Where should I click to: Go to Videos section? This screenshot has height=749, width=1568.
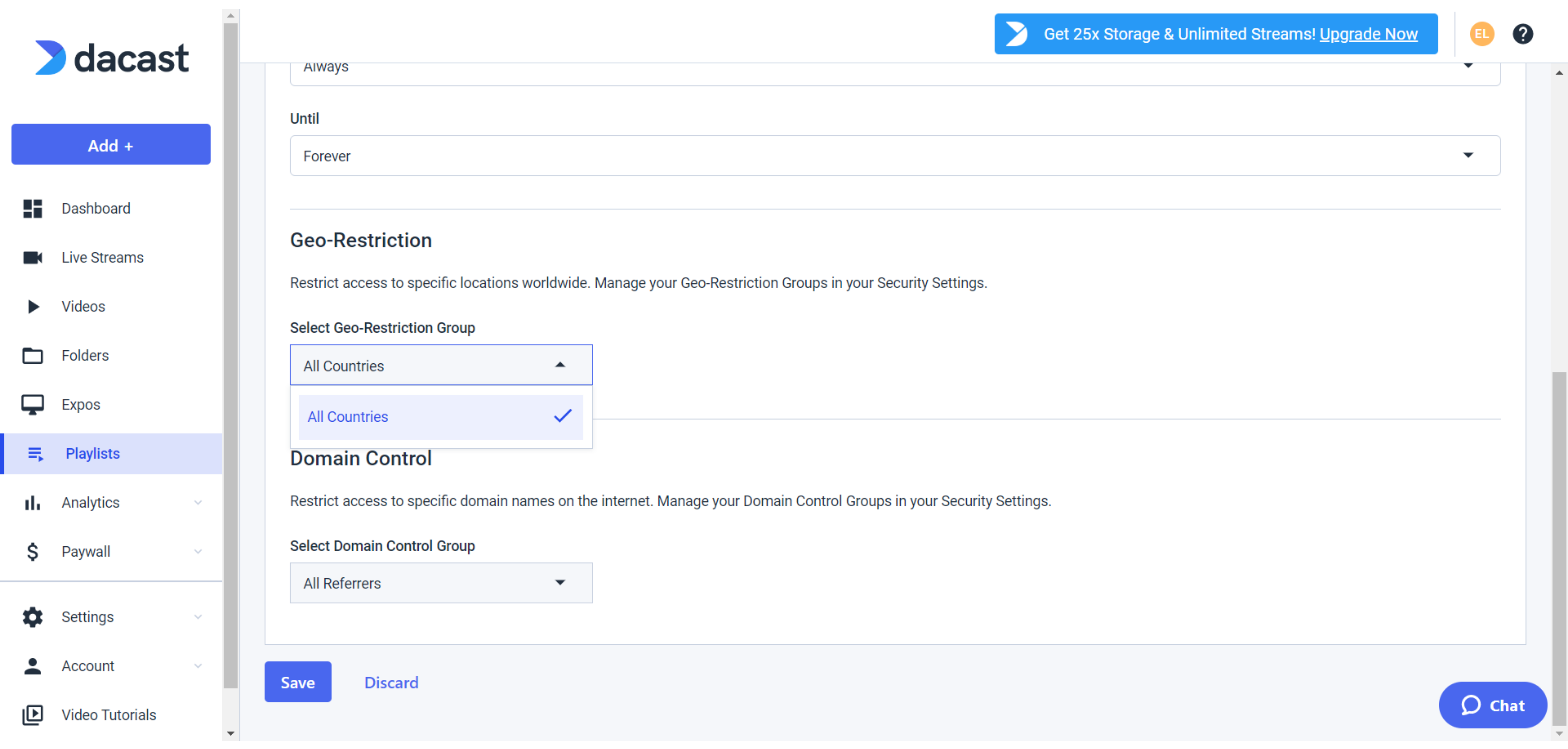click(83, 307)
